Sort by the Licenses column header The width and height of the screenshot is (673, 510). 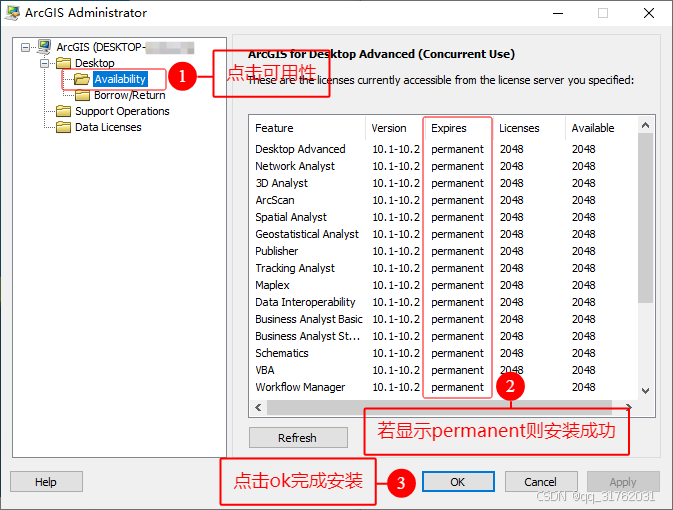coord(529,128)
